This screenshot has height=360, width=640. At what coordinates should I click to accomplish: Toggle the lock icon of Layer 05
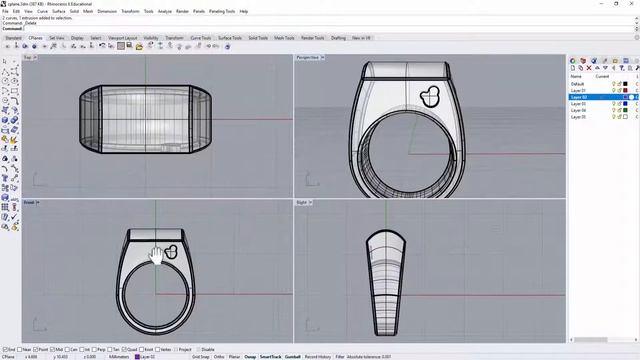click(x=619, y=117)
